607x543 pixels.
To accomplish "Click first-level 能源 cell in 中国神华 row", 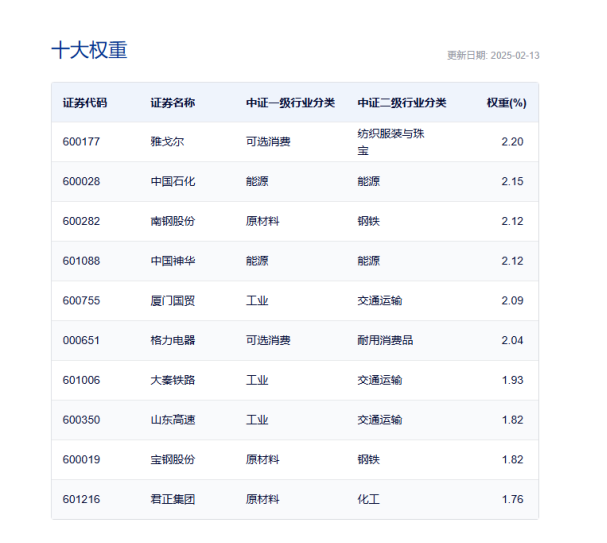I will coord(257,261).
